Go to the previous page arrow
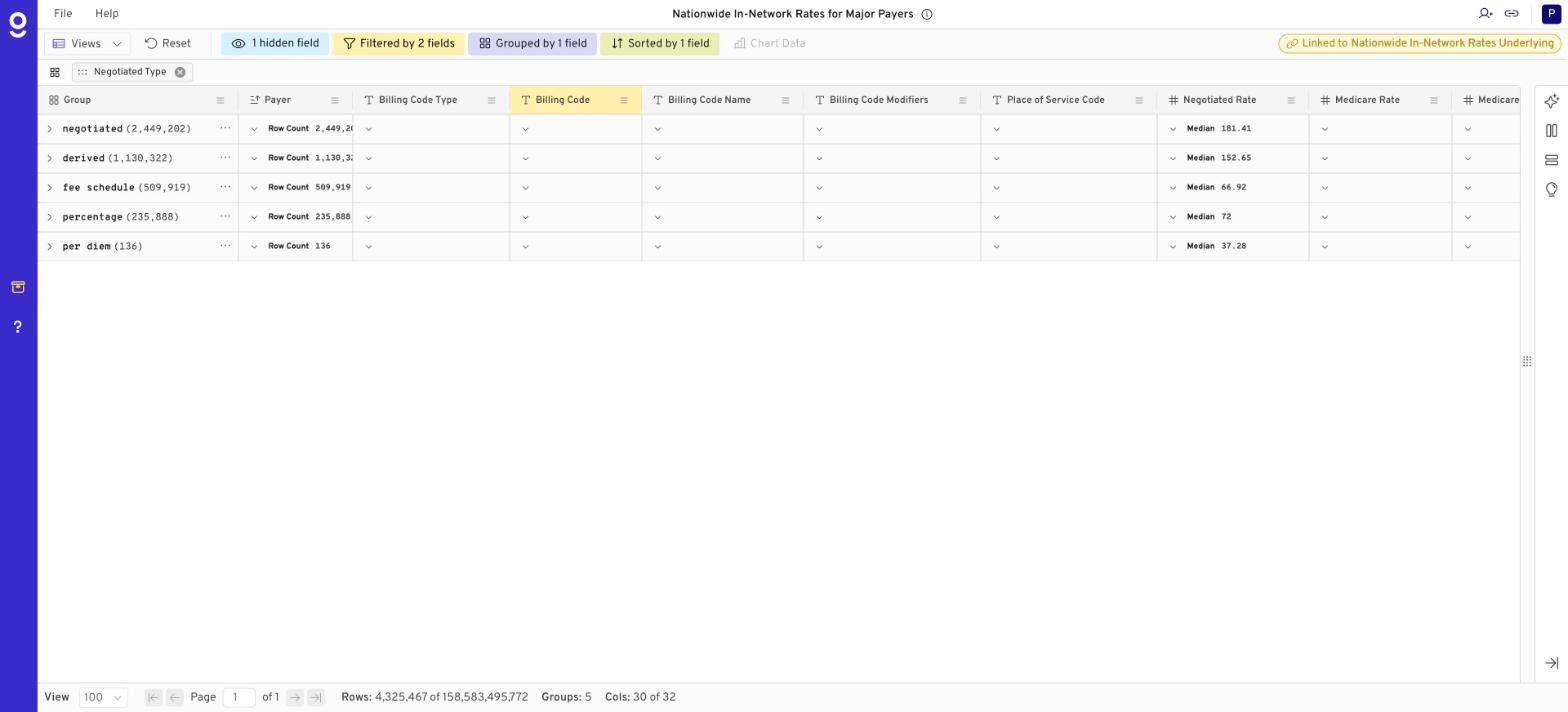 tap(174, 697)
